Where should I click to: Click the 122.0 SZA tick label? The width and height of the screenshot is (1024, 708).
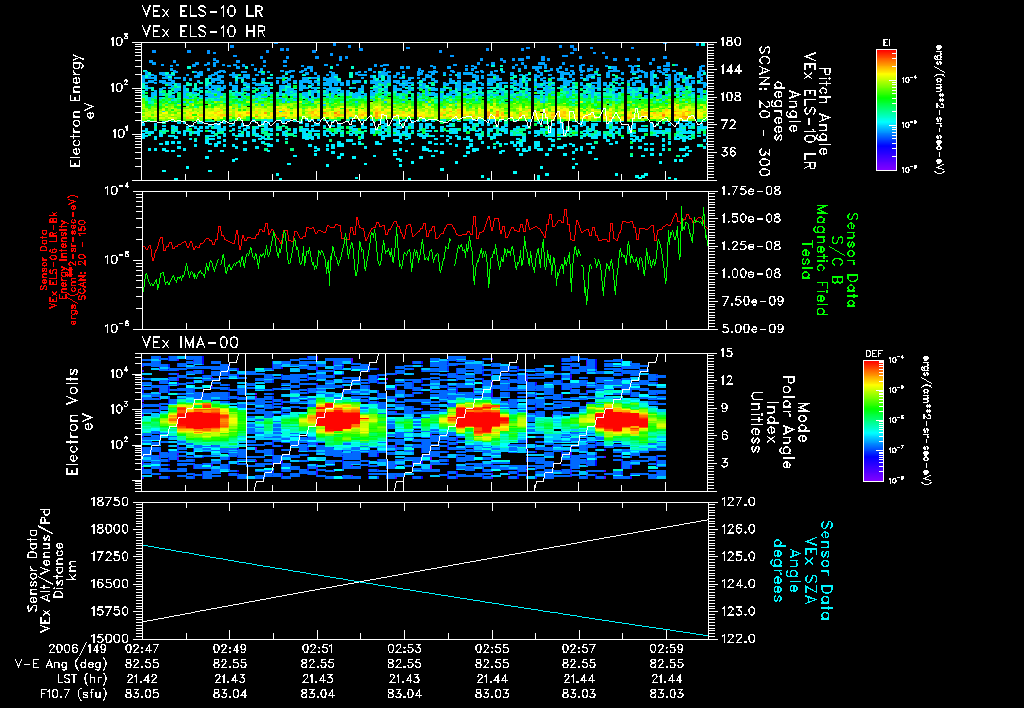737,639
